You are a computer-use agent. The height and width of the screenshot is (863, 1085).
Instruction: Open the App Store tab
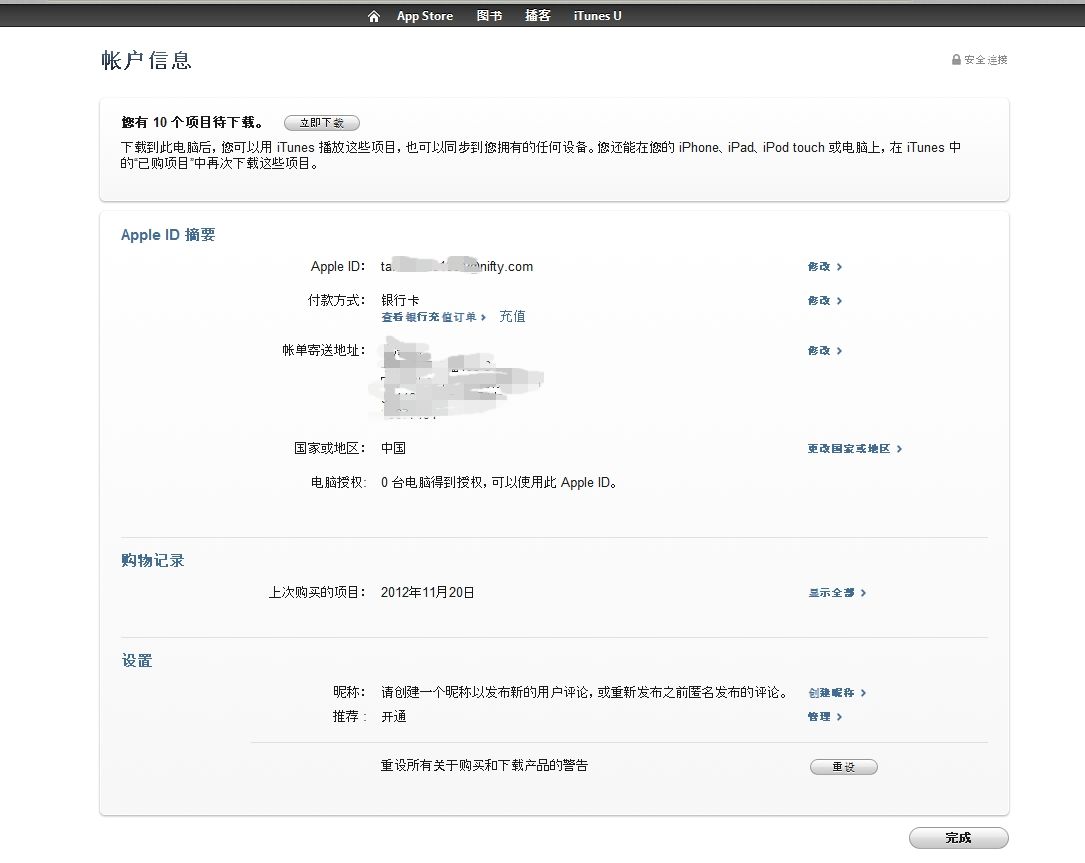[x=424, y=16]
